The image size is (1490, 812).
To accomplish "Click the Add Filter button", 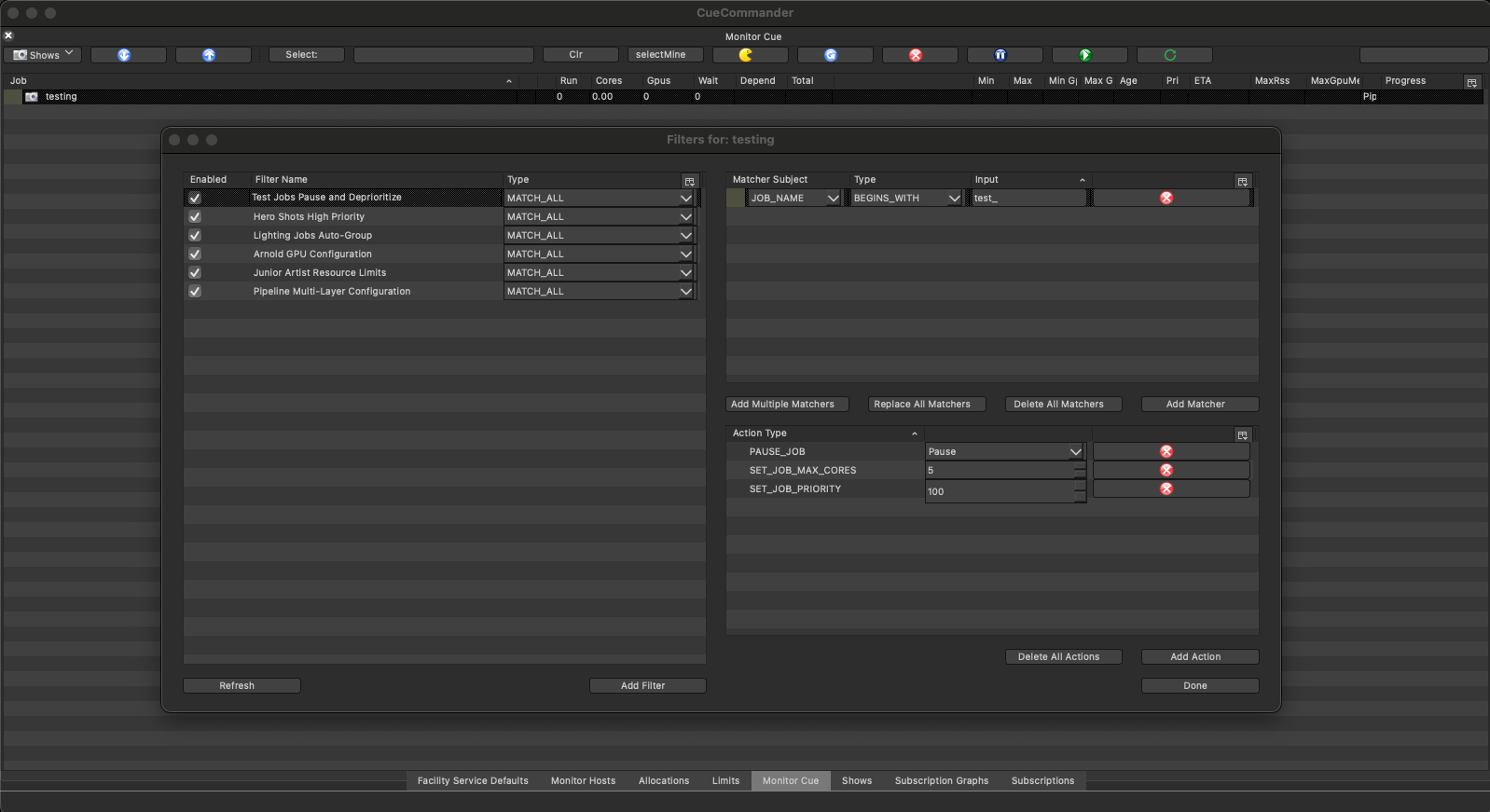I will 642,685.
